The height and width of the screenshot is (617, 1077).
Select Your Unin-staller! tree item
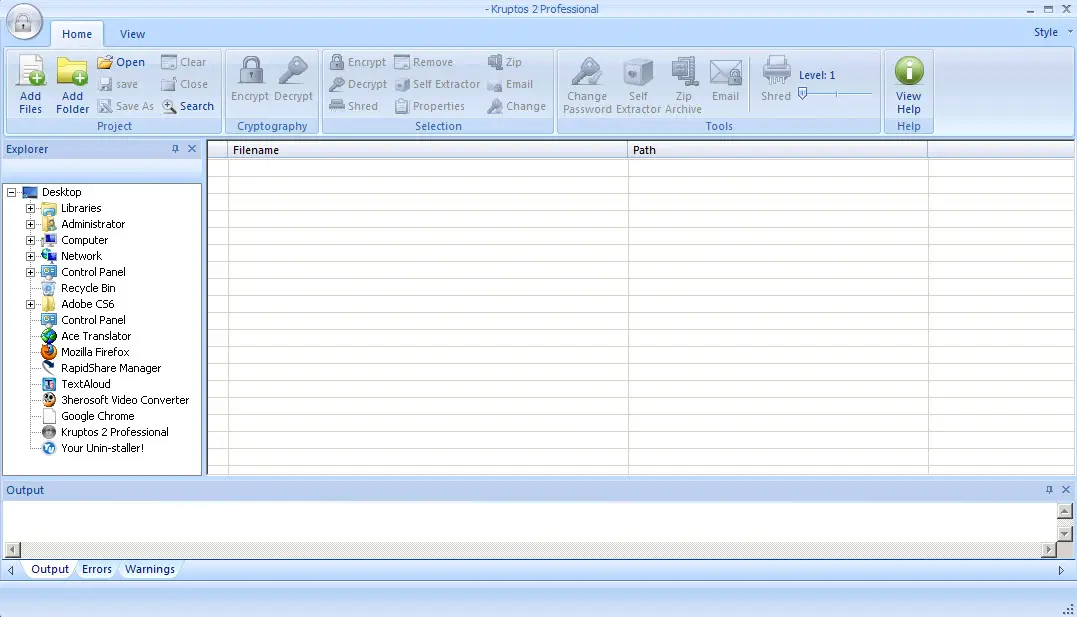point(102,448)
